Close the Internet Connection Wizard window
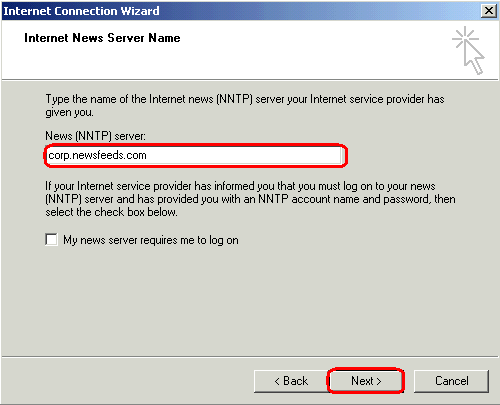Viewport: 500px width, 405px height. [x=489, y=11]
